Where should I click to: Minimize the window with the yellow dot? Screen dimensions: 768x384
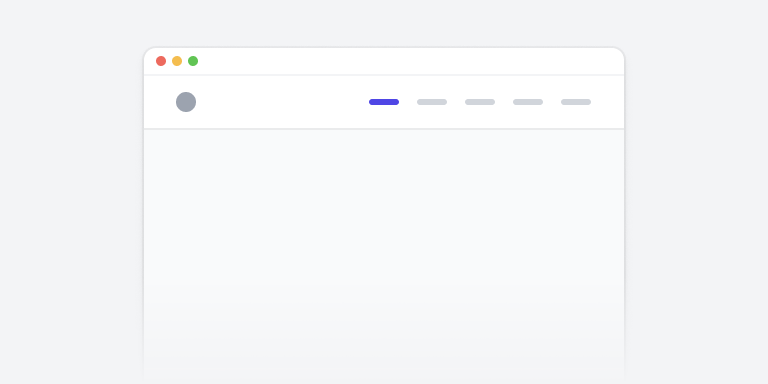click(x=177, y=61)
